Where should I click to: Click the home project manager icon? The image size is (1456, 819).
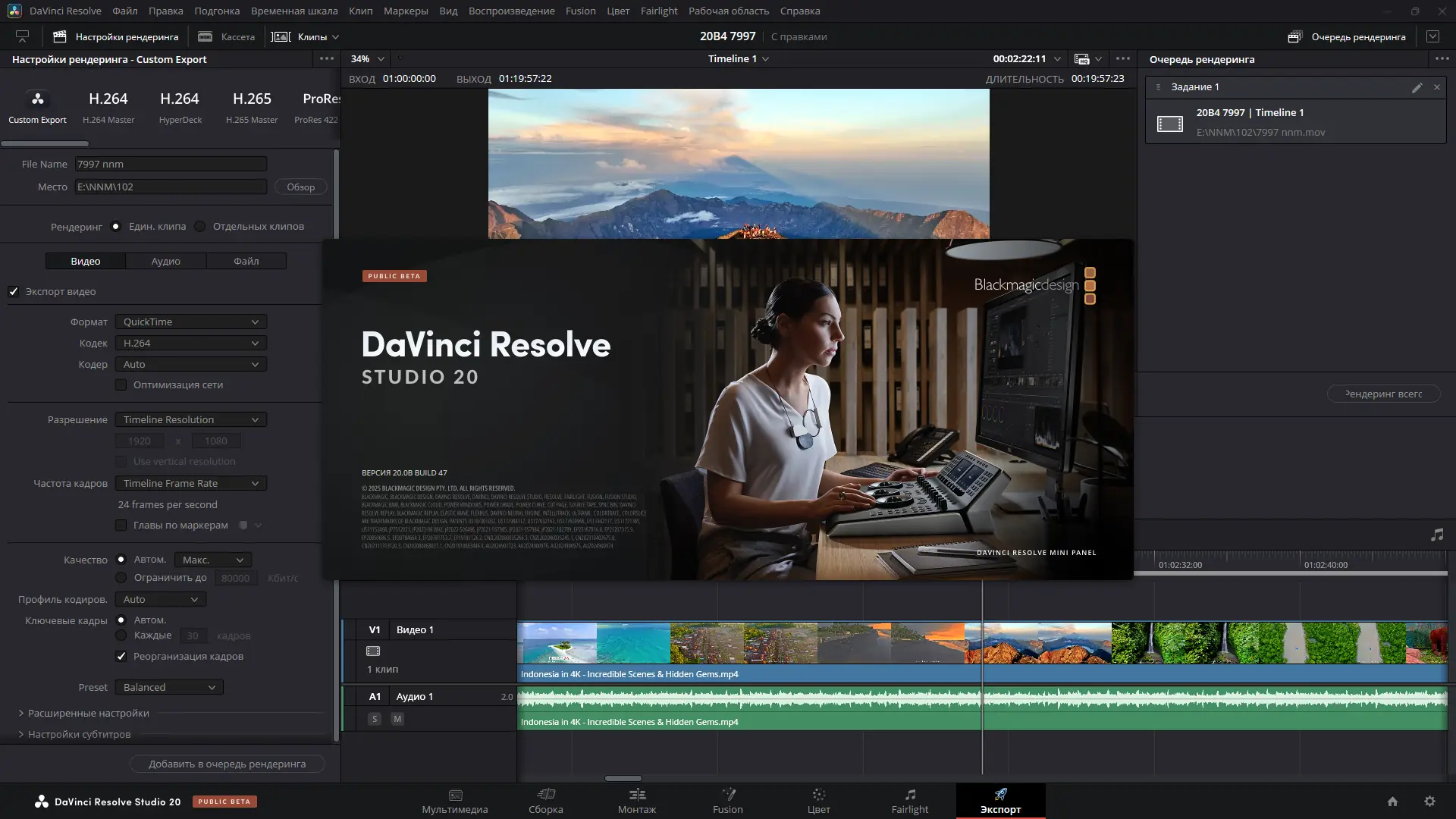pyautogui.click(x=1392, y=802)
